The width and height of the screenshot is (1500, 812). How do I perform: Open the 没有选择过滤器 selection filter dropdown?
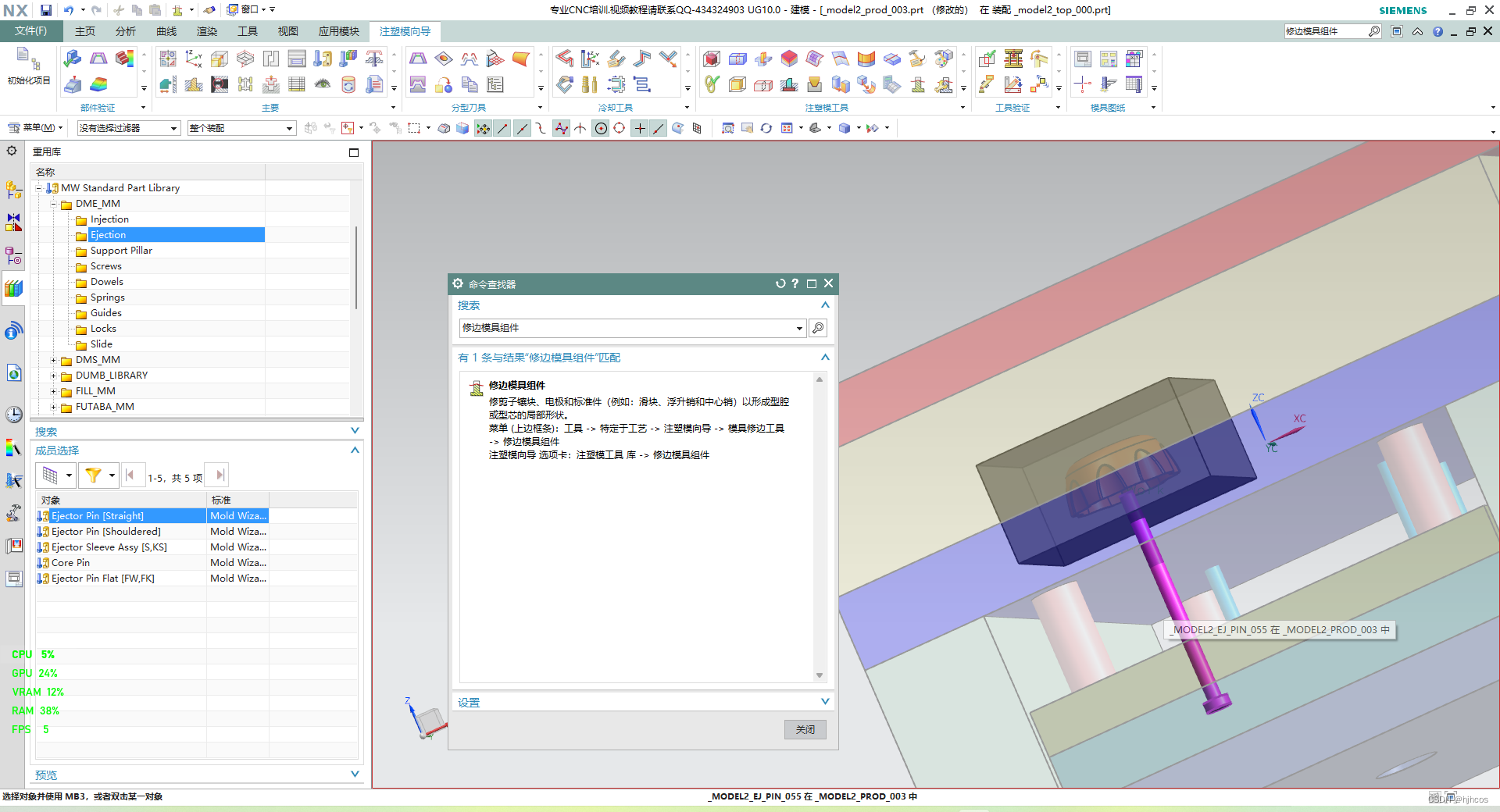[x=129, y=128]
